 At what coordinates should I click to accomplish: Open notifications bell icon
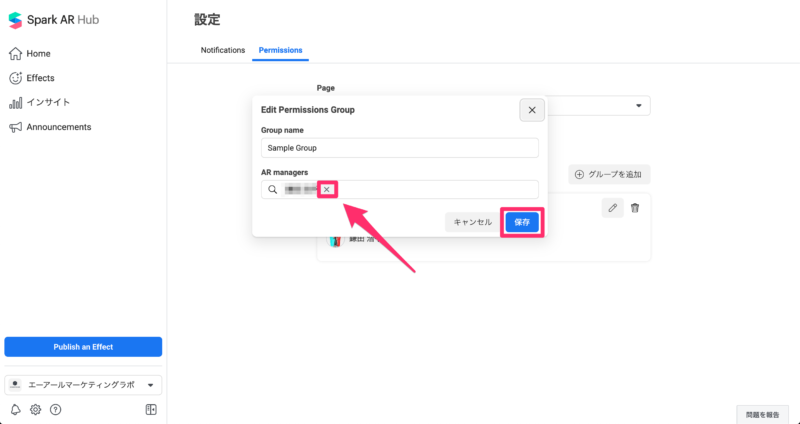pos(16,410)
